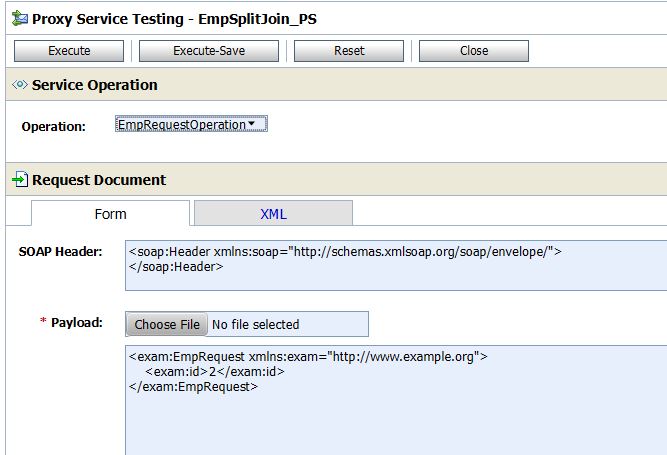Click the Request Document section icon
The width and height of the screenshot is (667, 455).
coord(19,180)
